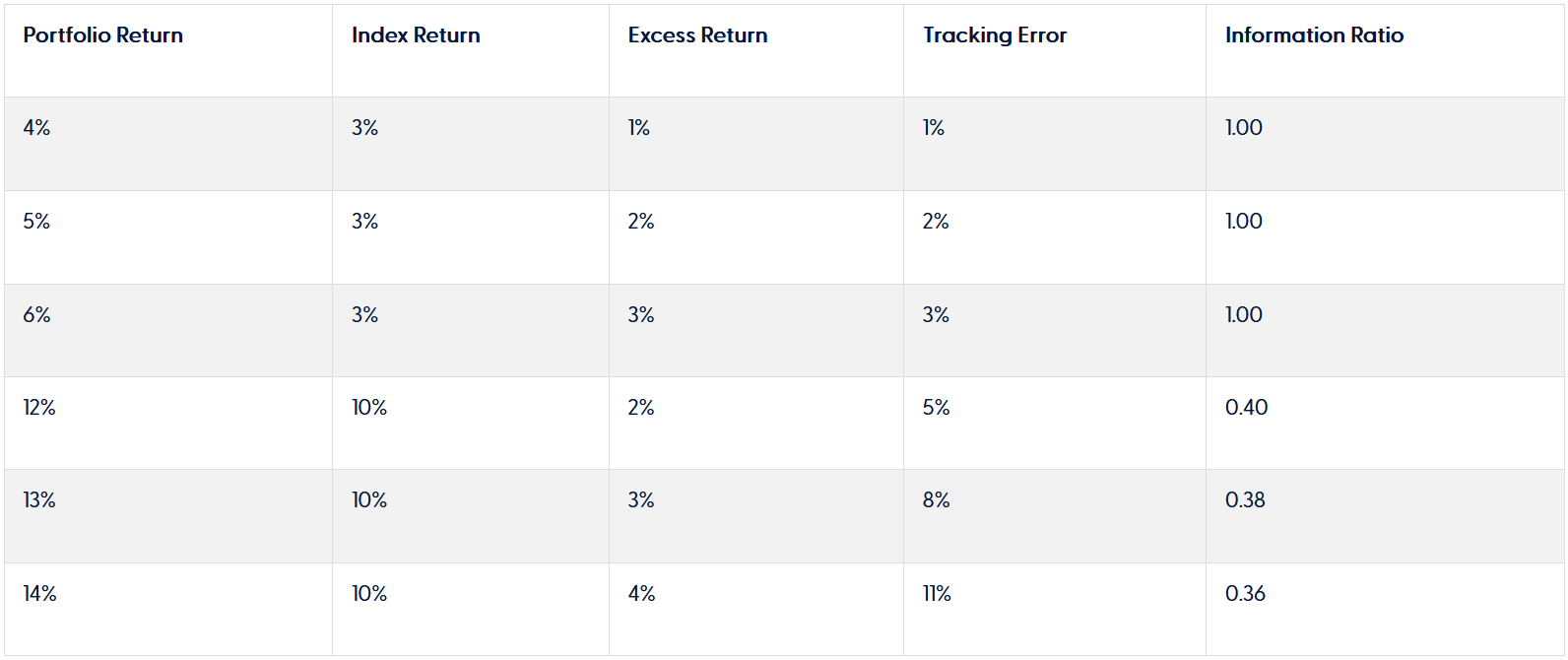The width and height of the screenshot is (1568, 660).
Task: Select the 4% Excess Return cell
Action: 641,594
